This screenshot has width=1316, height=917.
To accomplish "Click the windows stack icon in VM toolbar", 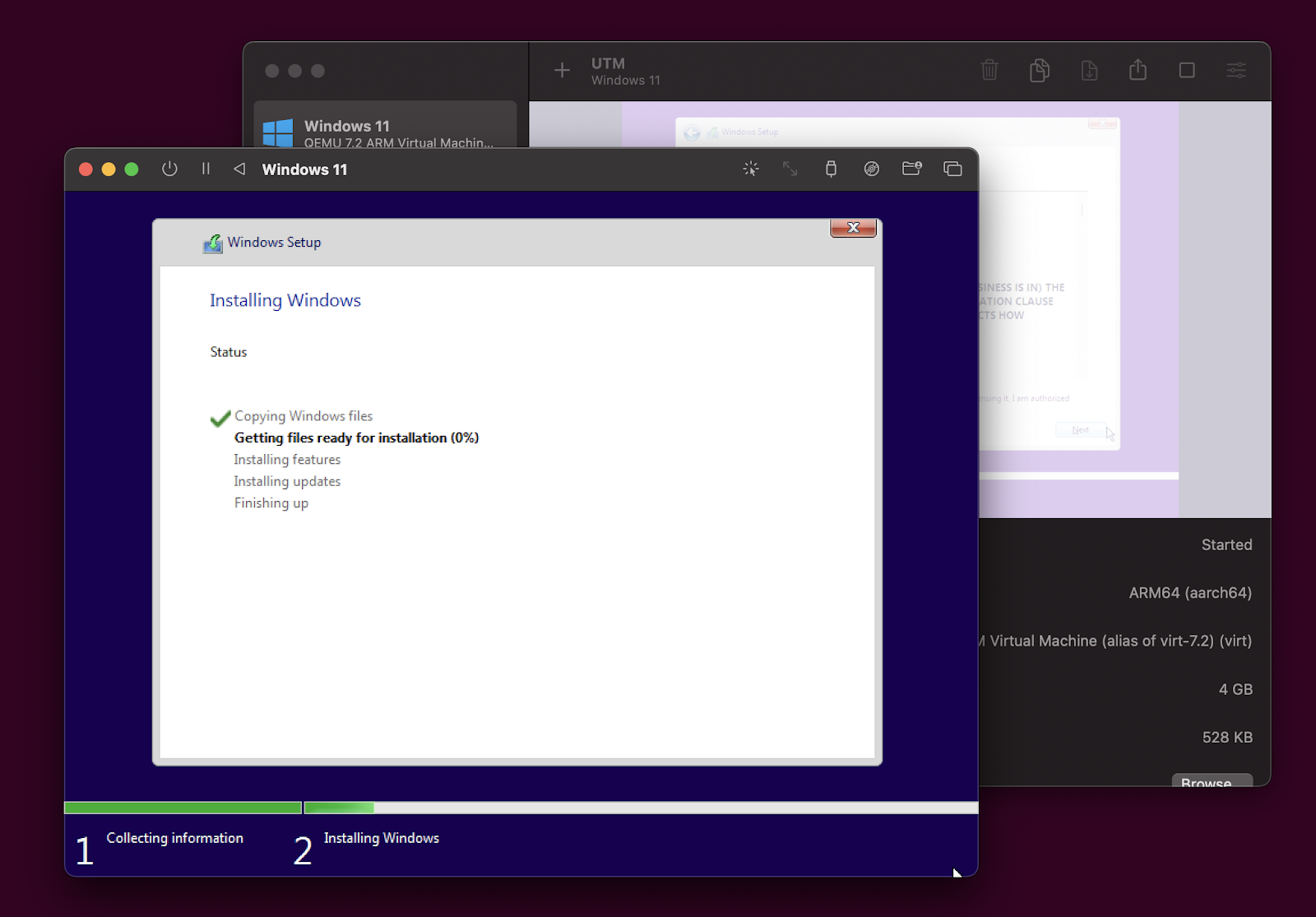I will pos(952,169).
